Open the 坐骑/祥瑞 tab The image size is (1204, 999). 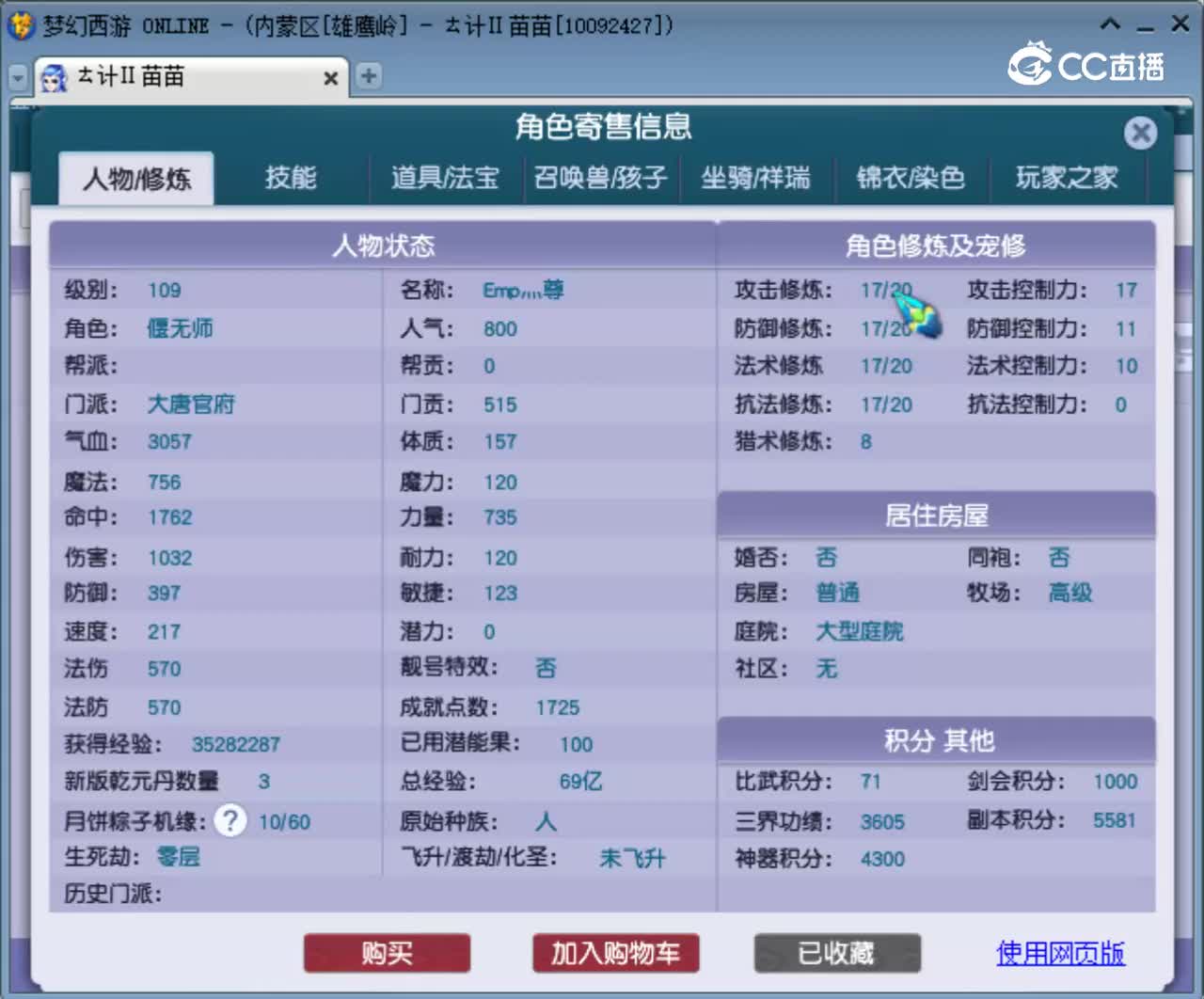click(757, 179)
